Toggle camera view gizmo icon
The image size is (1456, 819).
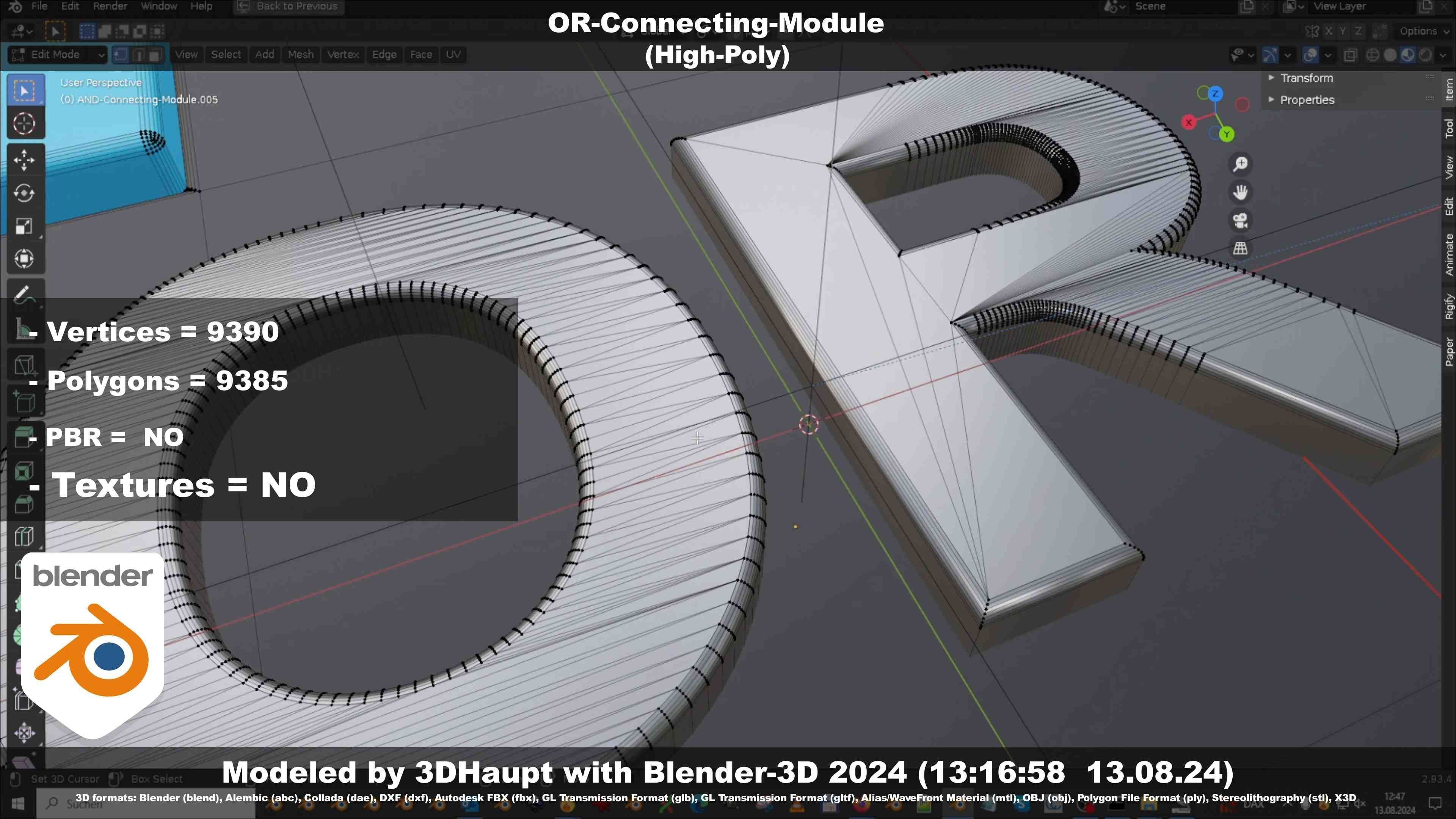[x=1241, y=220]
